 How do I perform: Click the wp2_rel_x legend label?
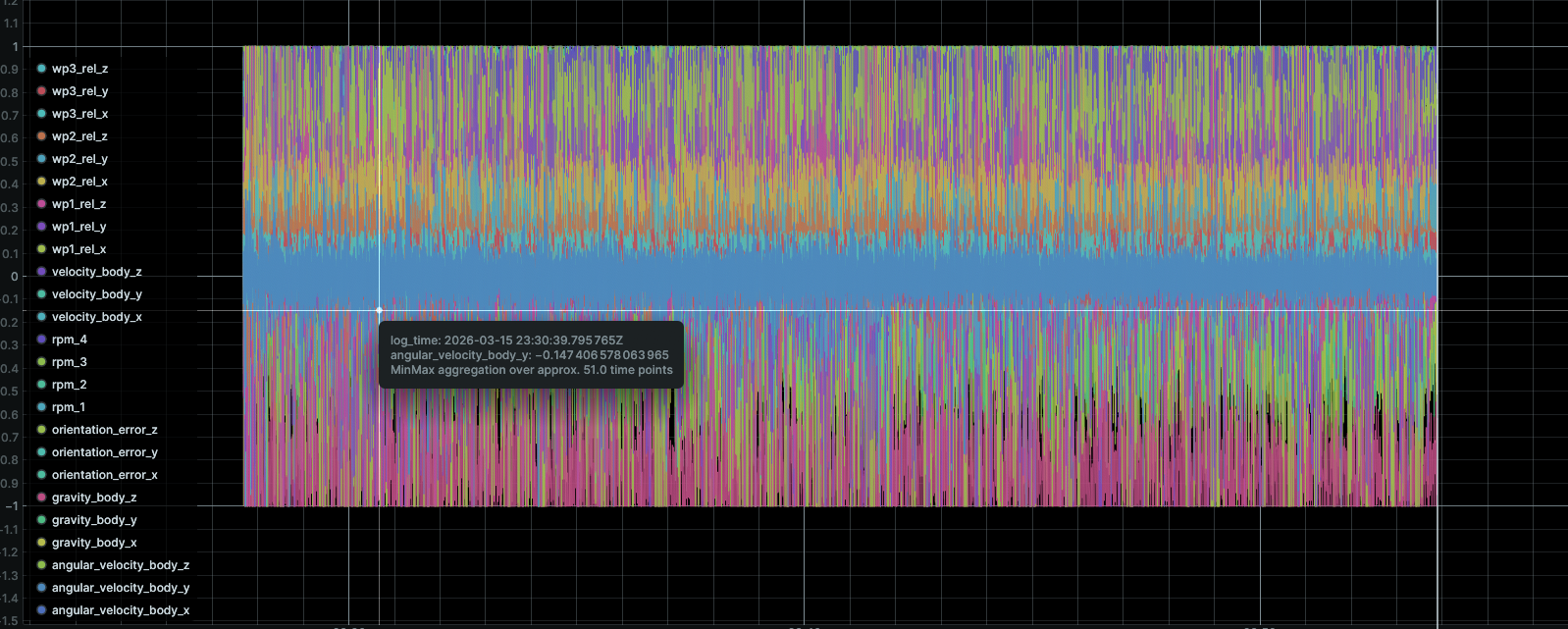[x=79, y=182]
